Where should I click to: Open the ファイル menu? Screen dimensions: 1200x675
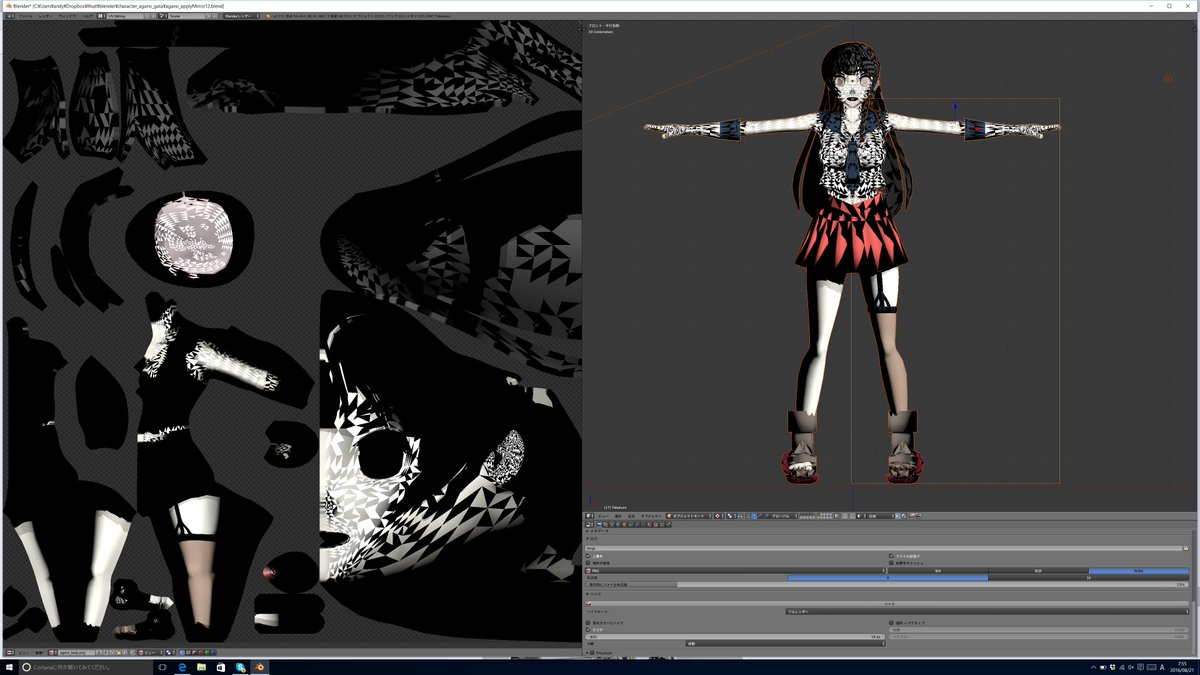[x=25, y=17]
